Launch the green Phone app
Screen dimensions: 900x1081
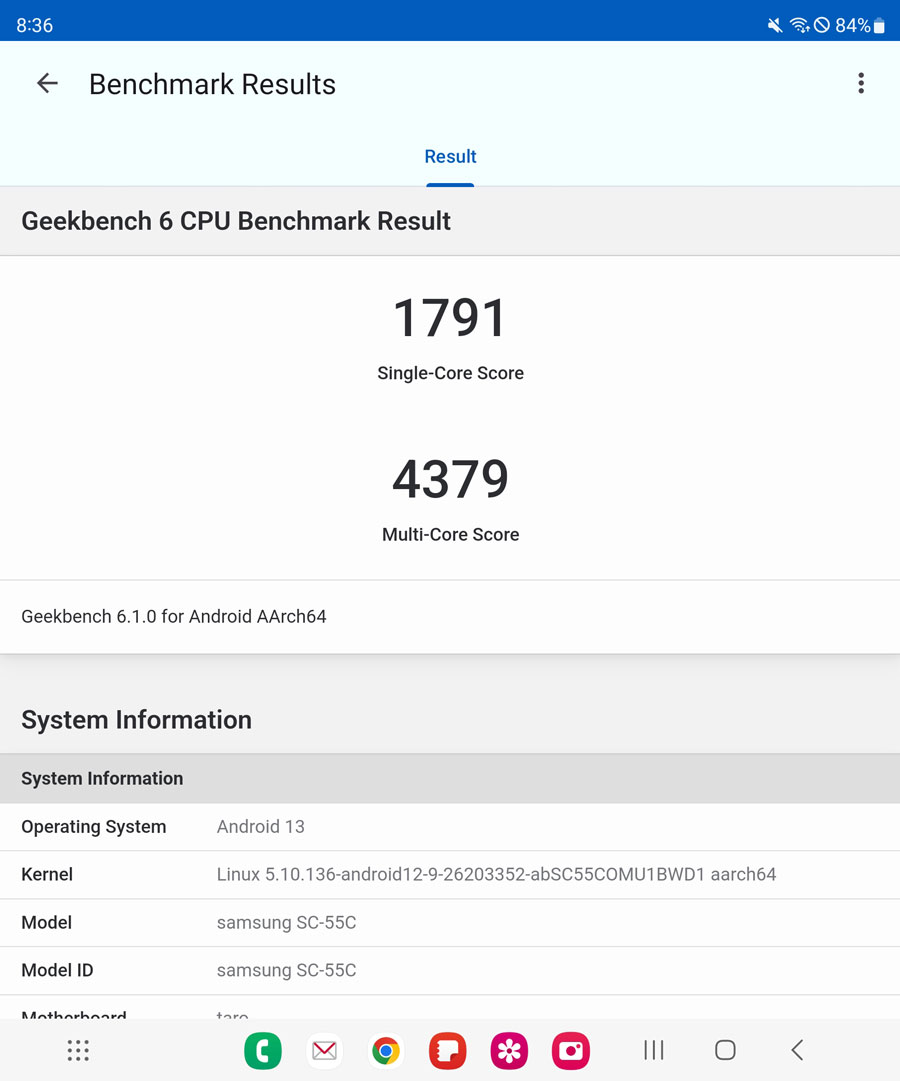click(x=263, y=1051)
